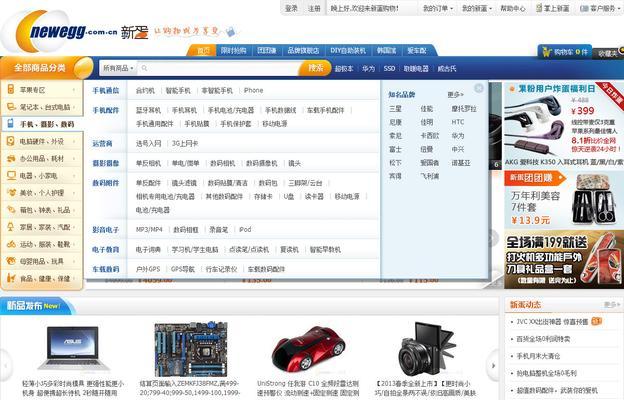Click the 全场满199就送 promo banner
This screenshot has height=400, width=624.
click(x=564, y=260)
